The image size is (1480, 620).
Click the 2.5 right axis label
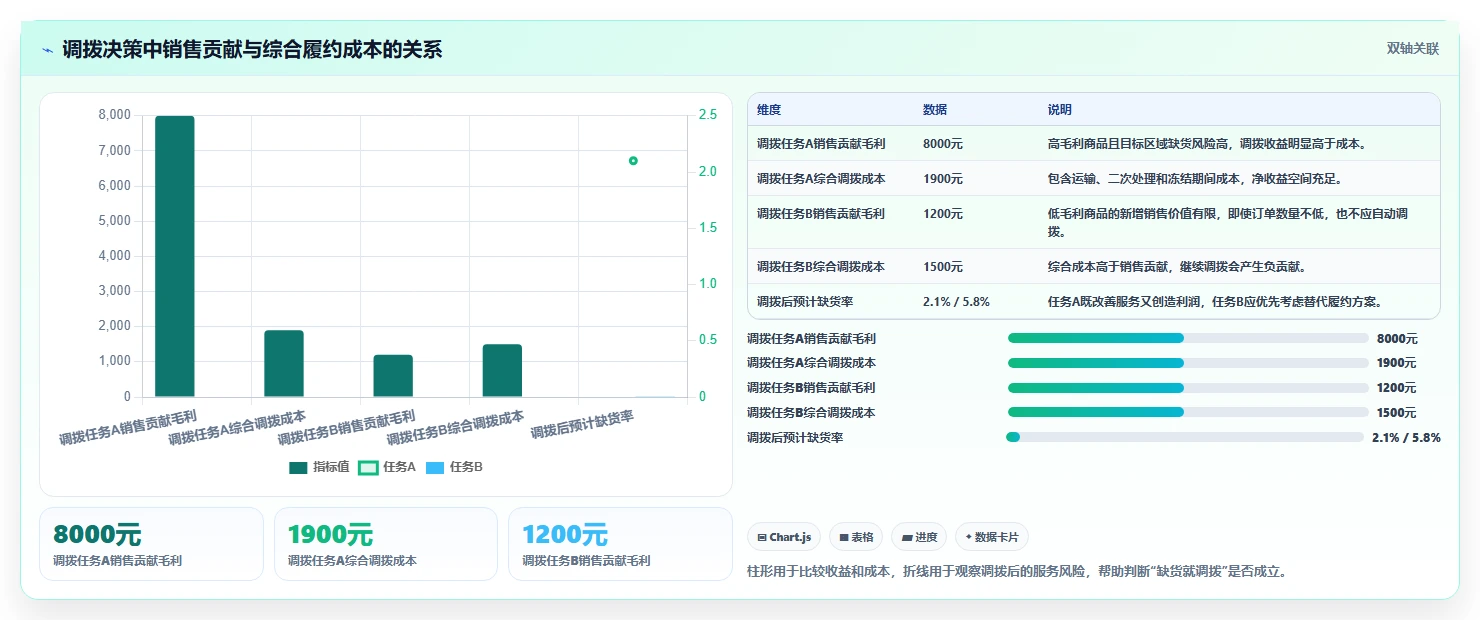[x=707, y=115]
